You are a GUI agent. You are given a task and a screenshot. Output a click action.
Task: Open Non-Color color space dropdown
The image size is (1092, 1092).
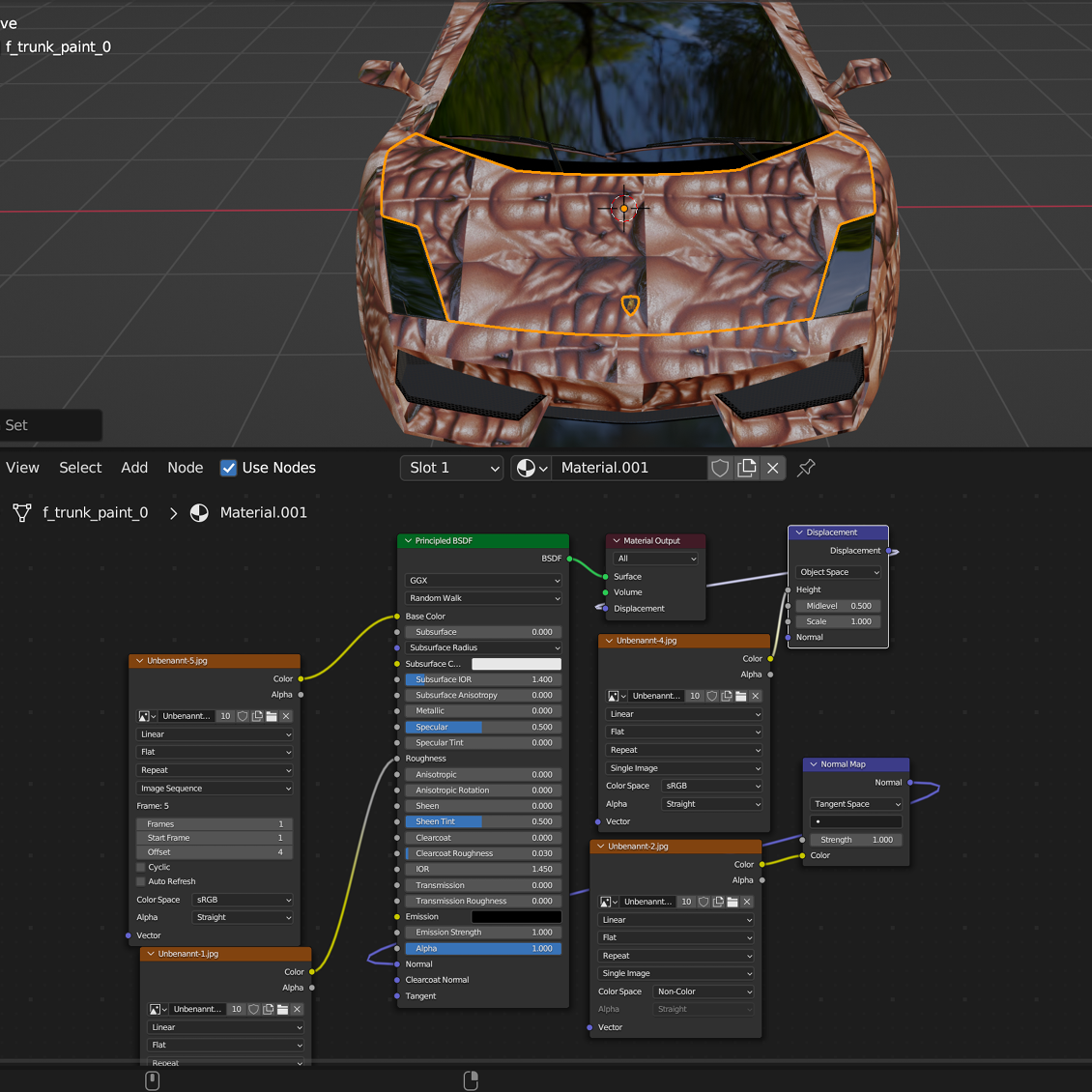tap(704, 991)
